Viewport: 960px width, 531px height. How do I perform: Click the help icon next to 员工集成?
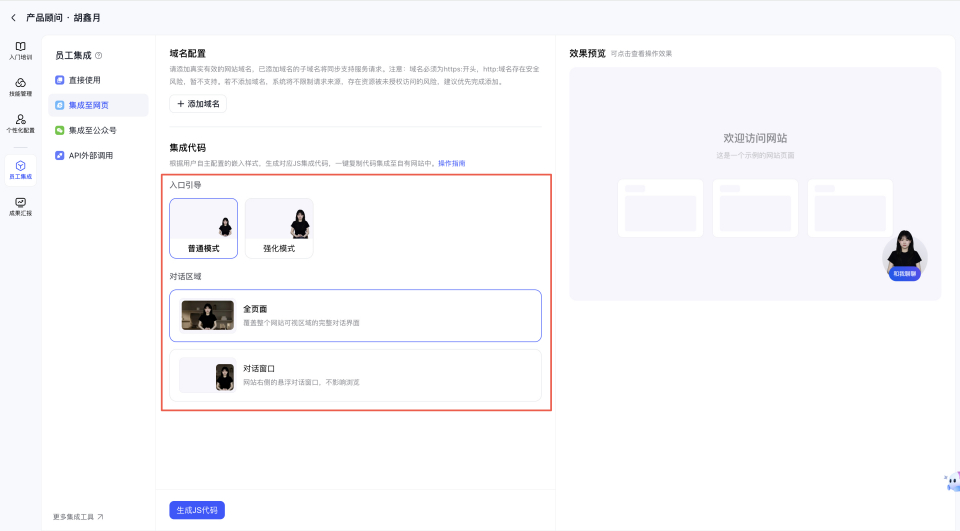[x=98, y=56]
